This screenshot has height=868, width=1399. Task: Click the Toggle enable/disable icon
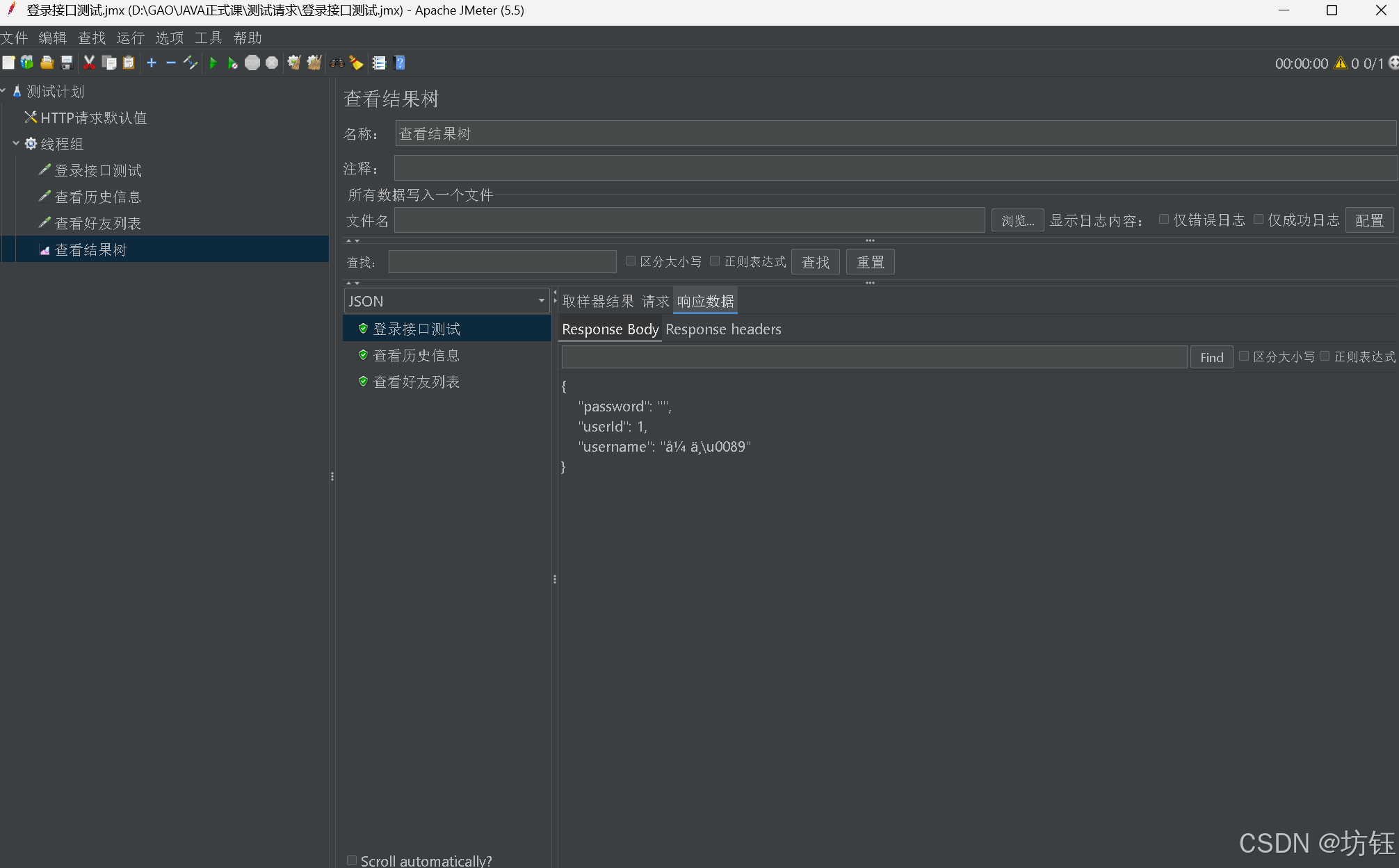(x=191, y=63)
